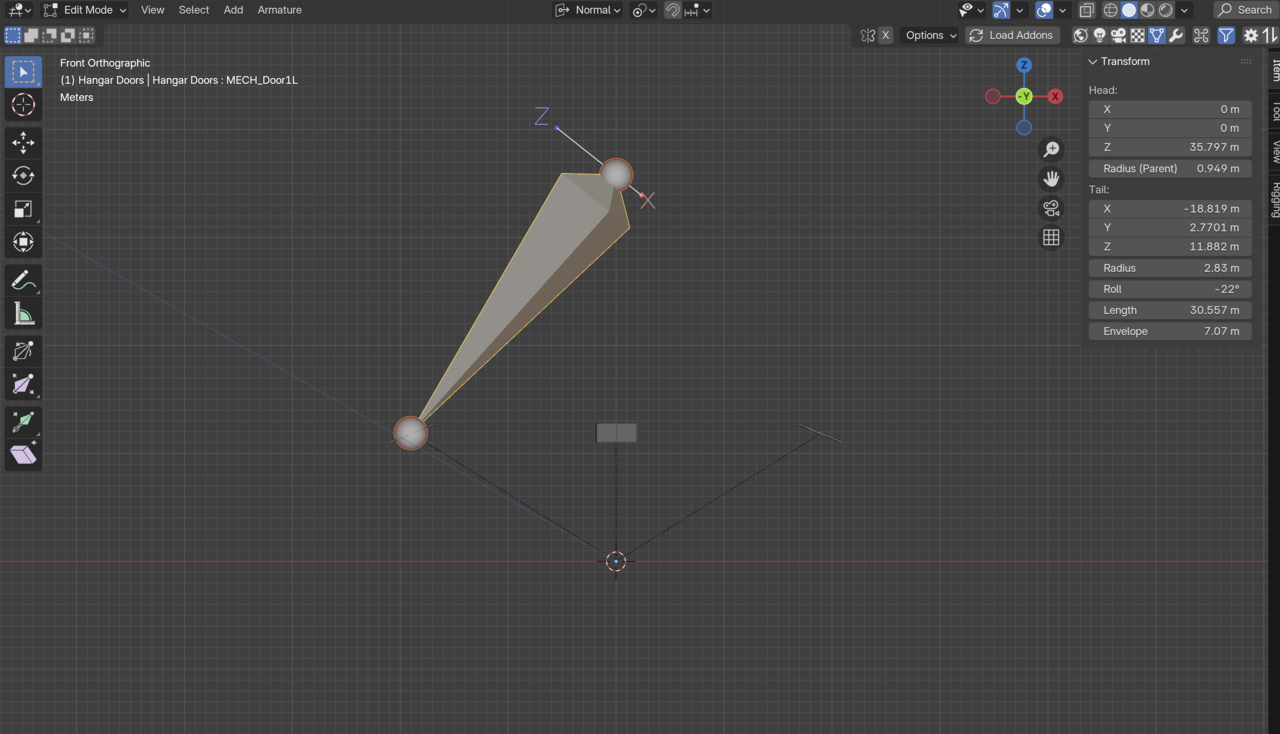Activate the 3D Cursor tool
The height and width of the screenshot is (734, 1280).
pos(23,105)
